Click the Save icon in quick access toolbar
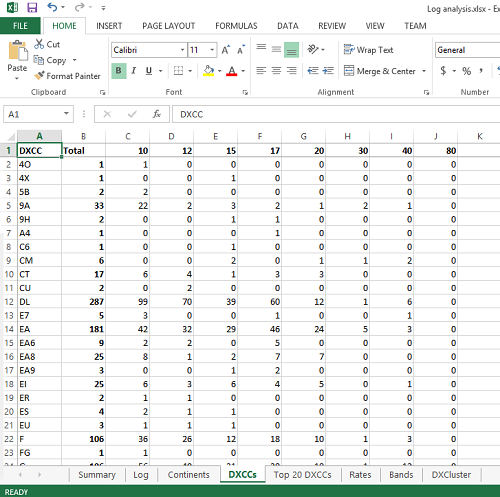Image resolution: width=500 pixels, height=497 pixels. (32, 7)
